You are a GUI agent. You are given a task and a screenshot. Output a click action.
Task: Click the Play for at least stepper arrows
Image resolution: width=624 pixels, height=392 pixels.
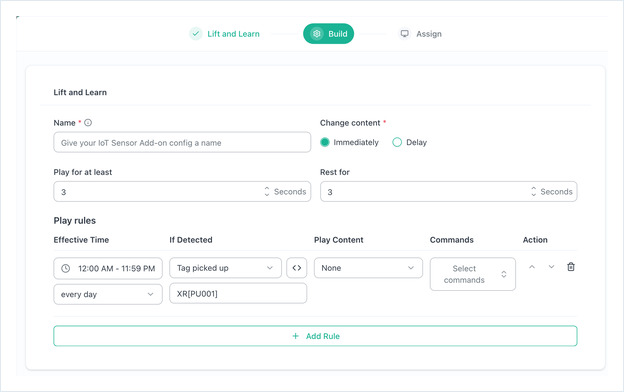[x=267, y=191]
